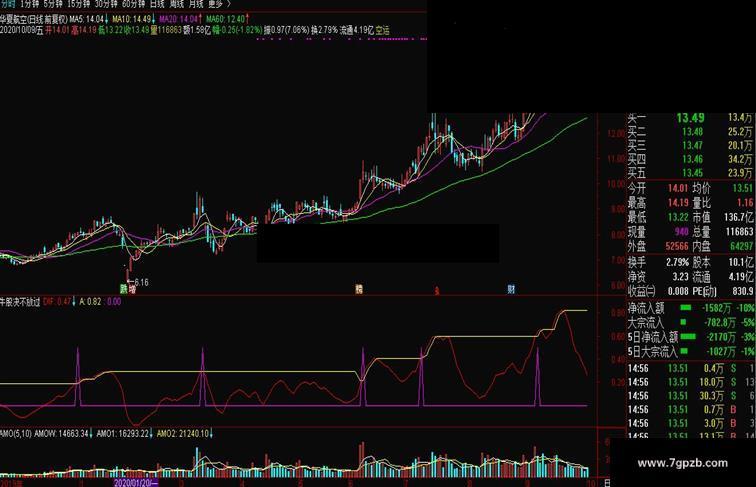The width and height of the screenshot is (756, 487).
Task: Click the small red marker before 财
Action: [437, 291]
